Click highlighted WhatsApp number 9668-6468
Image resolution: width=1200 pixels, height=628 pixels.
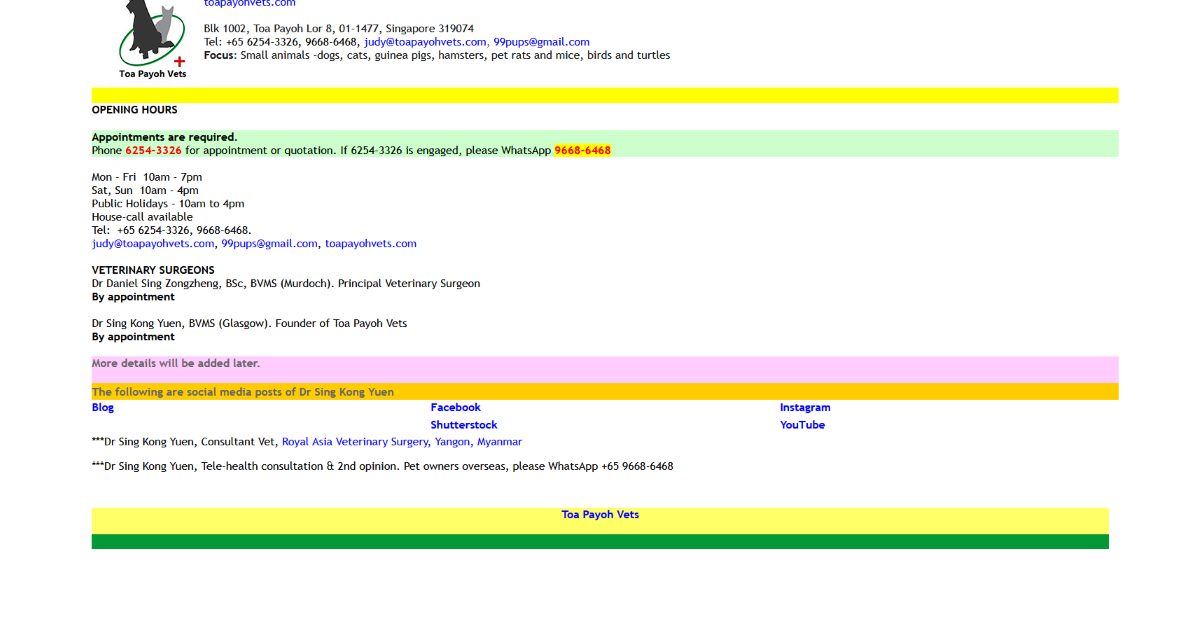(582, 150)
